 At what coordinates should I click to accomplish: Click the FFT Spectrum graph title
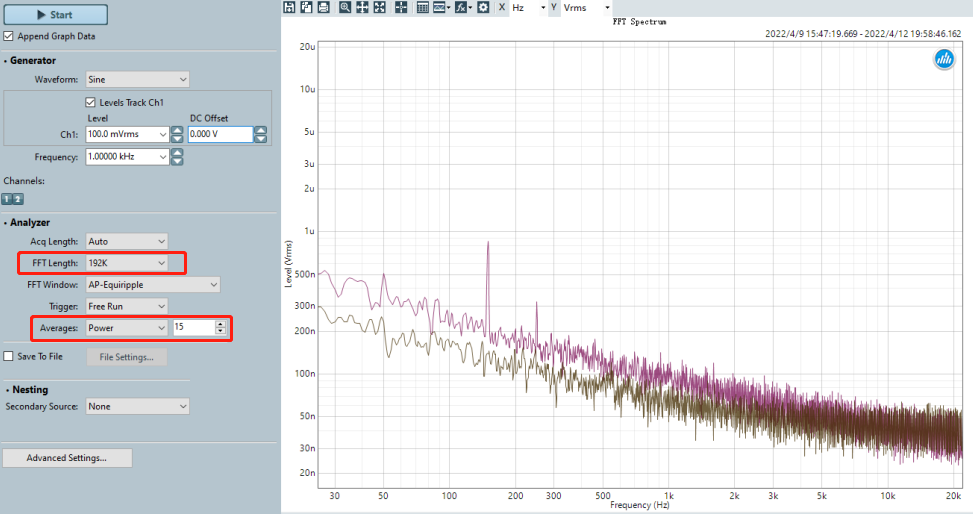pyautogui.click(x=639, y=22)
